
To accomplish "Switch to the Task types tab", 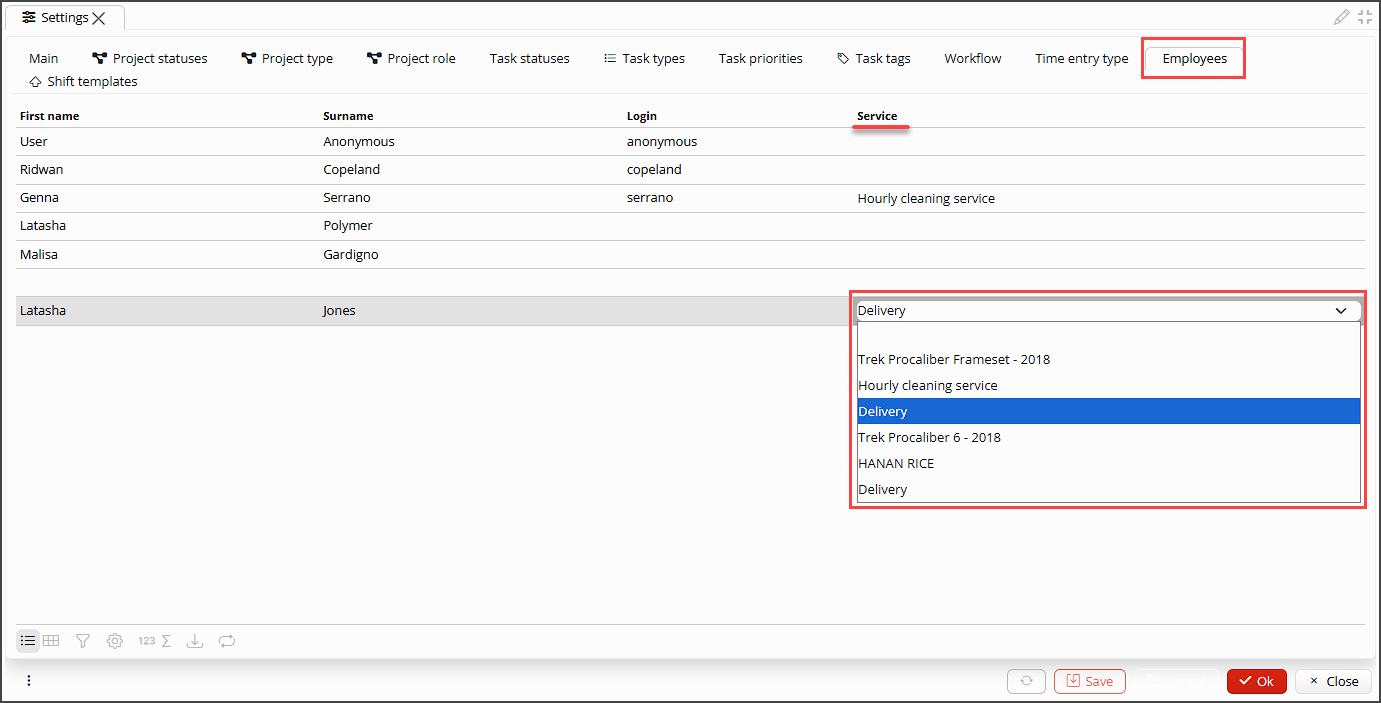I will point(644,59).
